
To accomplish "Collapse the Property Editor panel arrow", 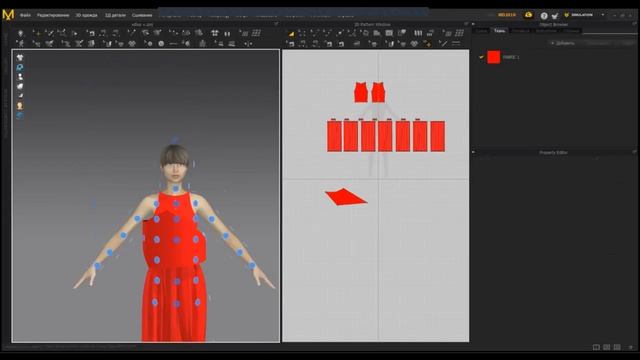I will coord(473,152).
